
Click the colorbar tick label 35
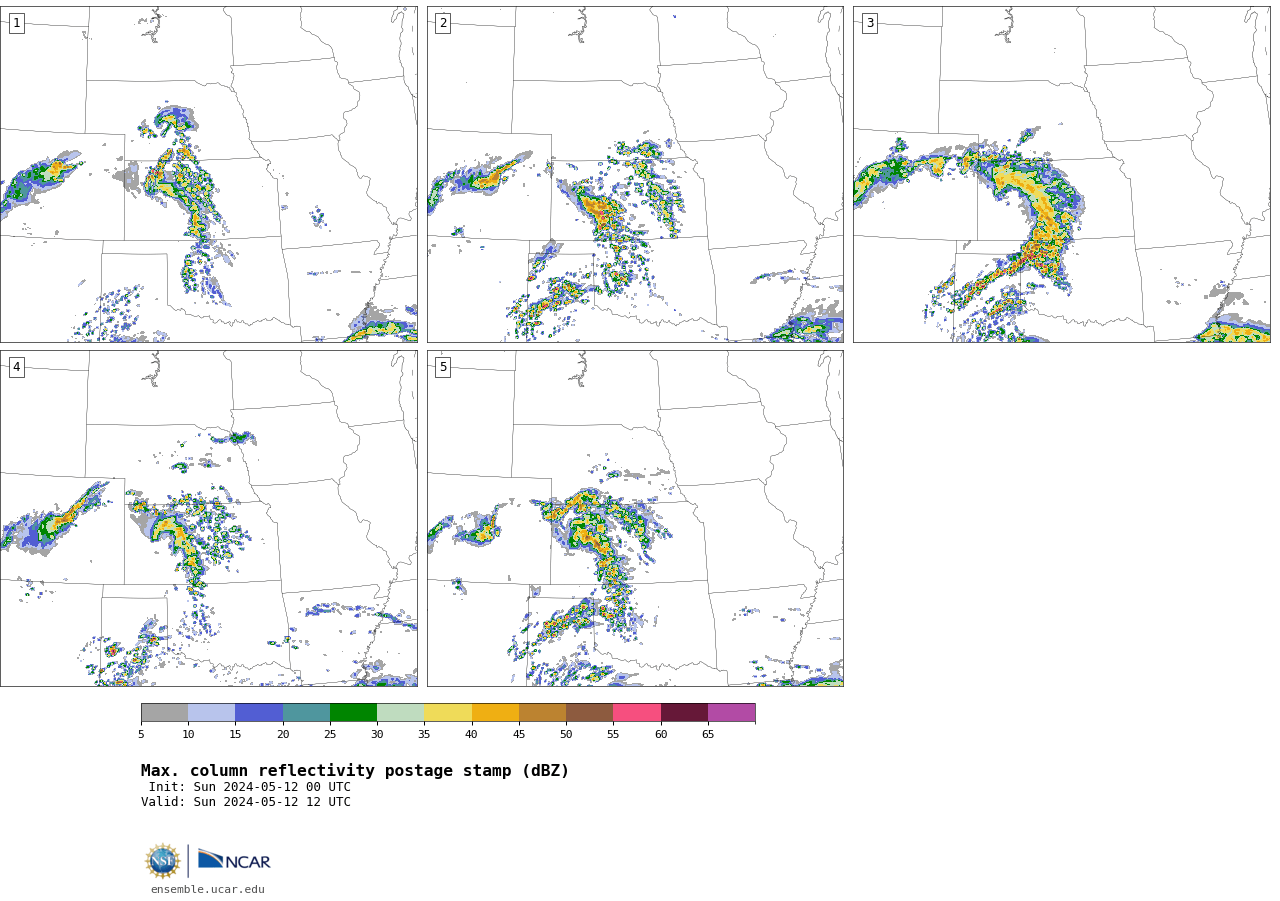pyautogui.click(x=424, y=734)
